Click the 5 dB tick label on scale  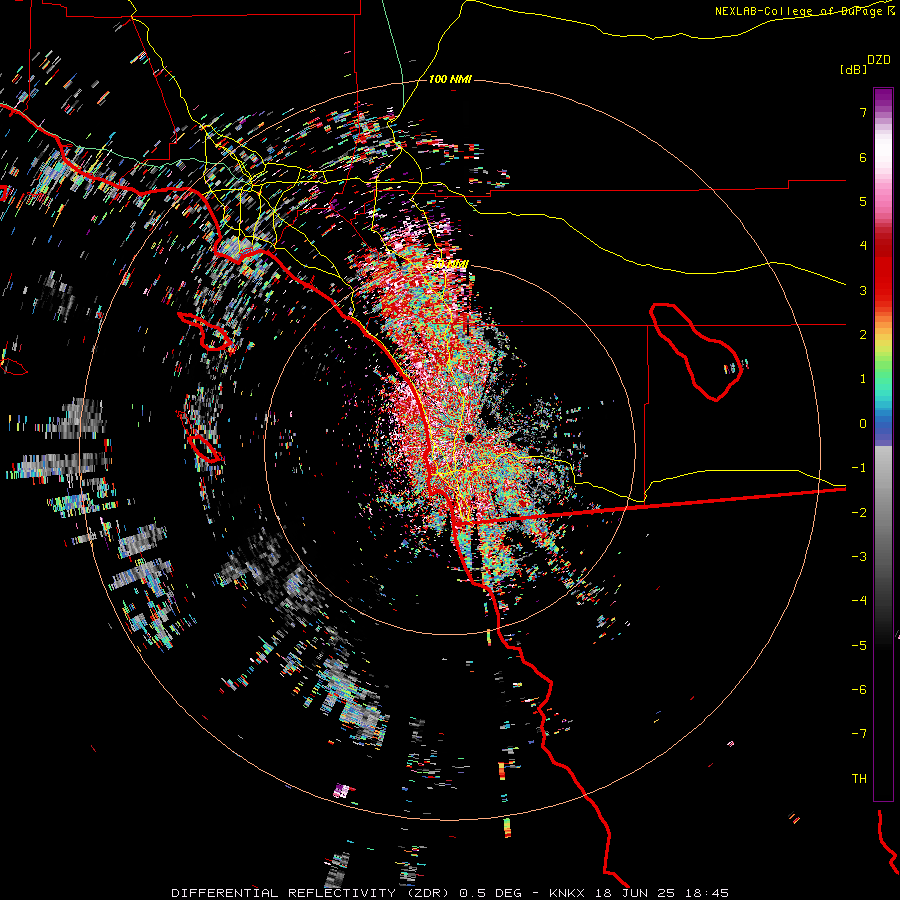click(x=863, y=201)
